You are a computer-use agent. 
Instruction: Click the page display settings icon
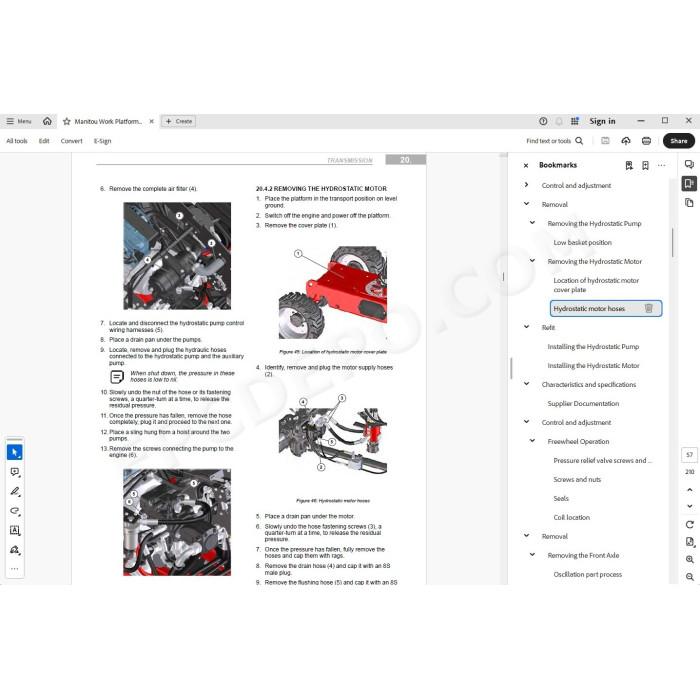tap(690, 542)
